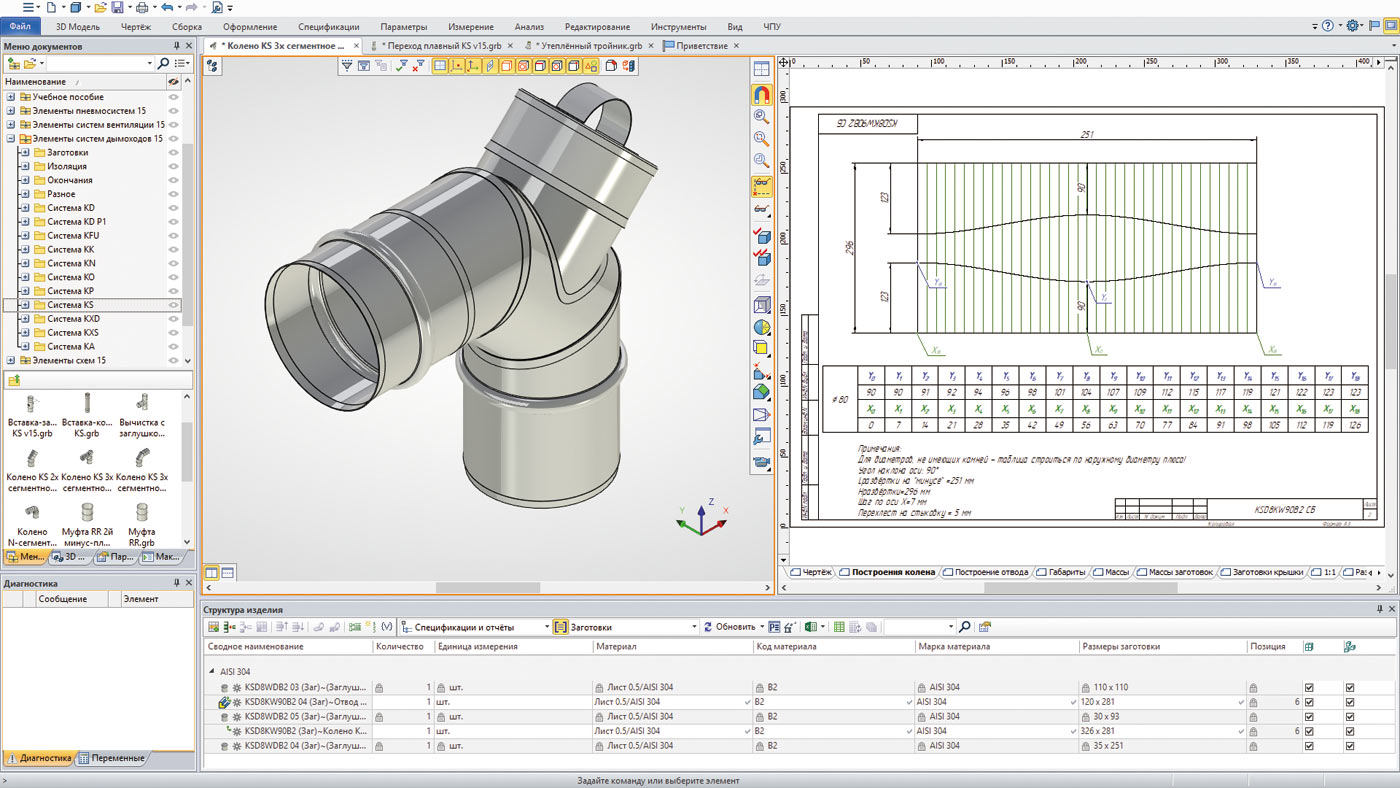Viewport: 1400px width, 788px height.
Task: Open the window layout split icon
Action: pyautogui.click(x=761, y=70)
